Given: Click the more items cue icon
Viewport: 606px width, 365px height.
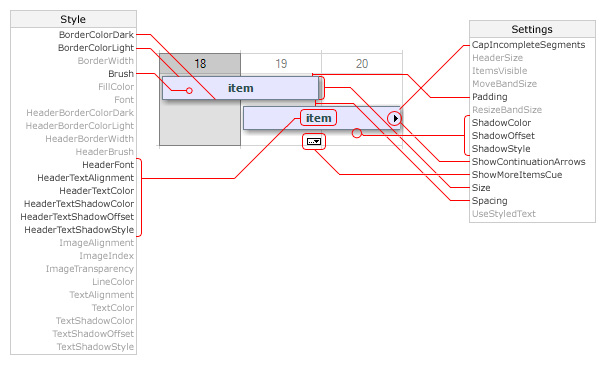Looking at the screenshot, I should pos(314,142).
